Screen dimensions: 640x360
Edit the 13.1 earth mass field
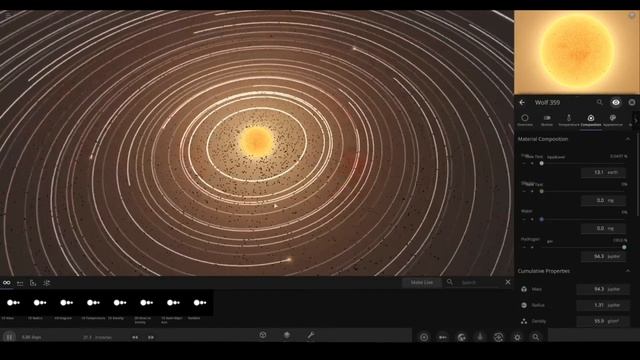pyautogui.click(x=603, y=172)
